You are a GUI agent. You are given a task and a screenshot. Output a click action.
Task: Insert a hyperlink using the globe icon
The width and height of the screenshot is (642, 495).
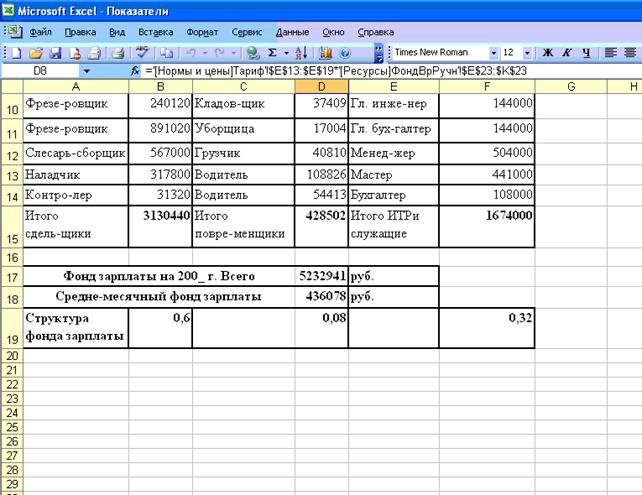coord(253,53)
